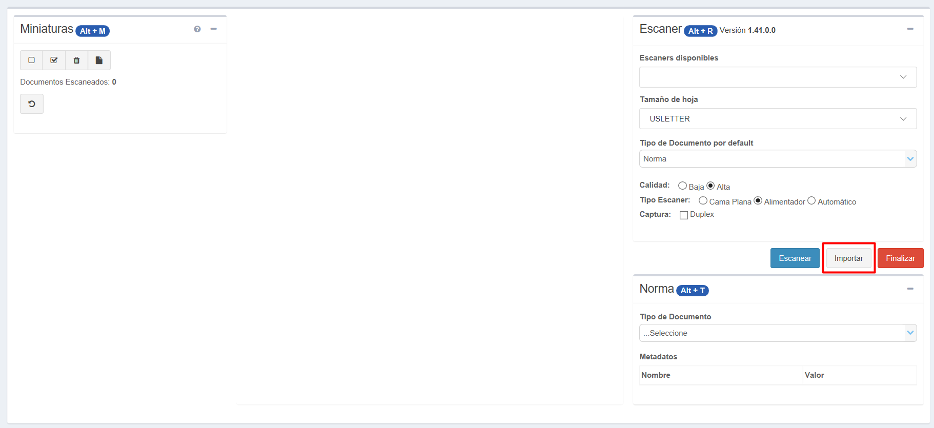
Task: Choose Cama Plana scanner type
Action: pos(703,201)
